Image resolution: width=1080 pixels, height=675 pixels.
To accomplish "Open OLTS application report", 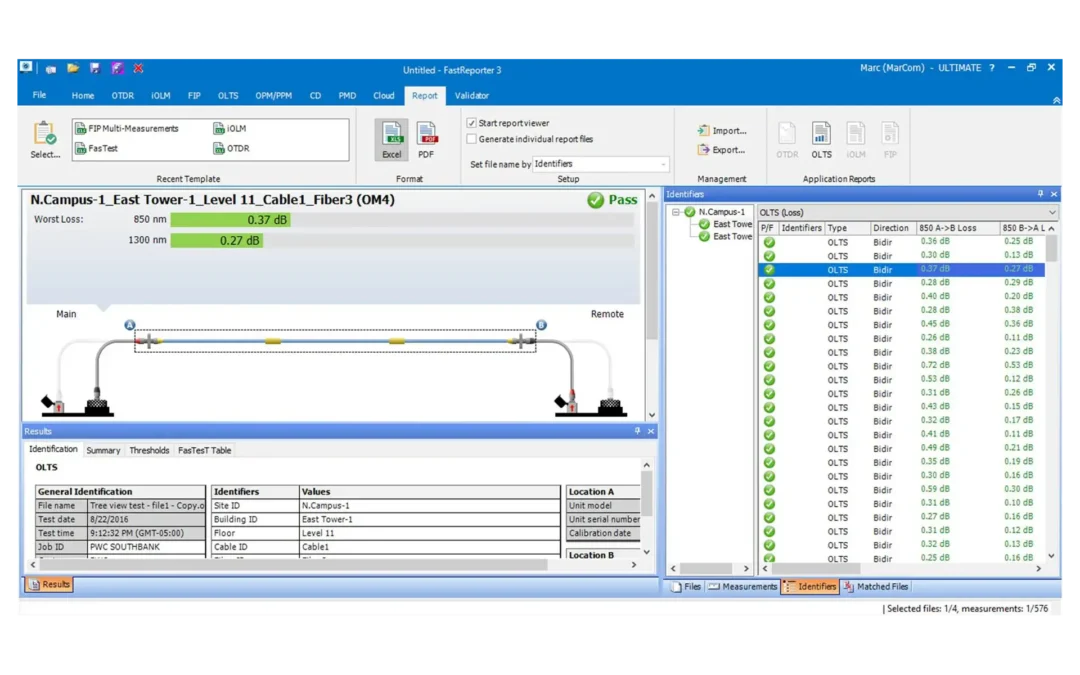I will pos(821,141).
